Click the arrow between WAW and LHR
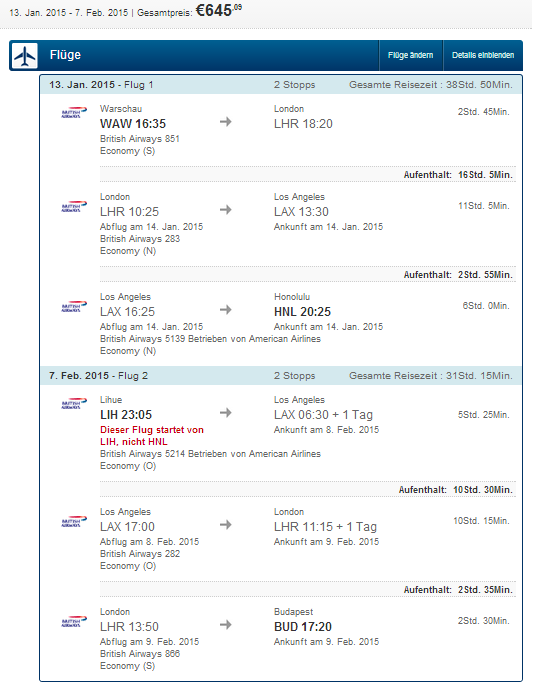 tap(226, 122)
